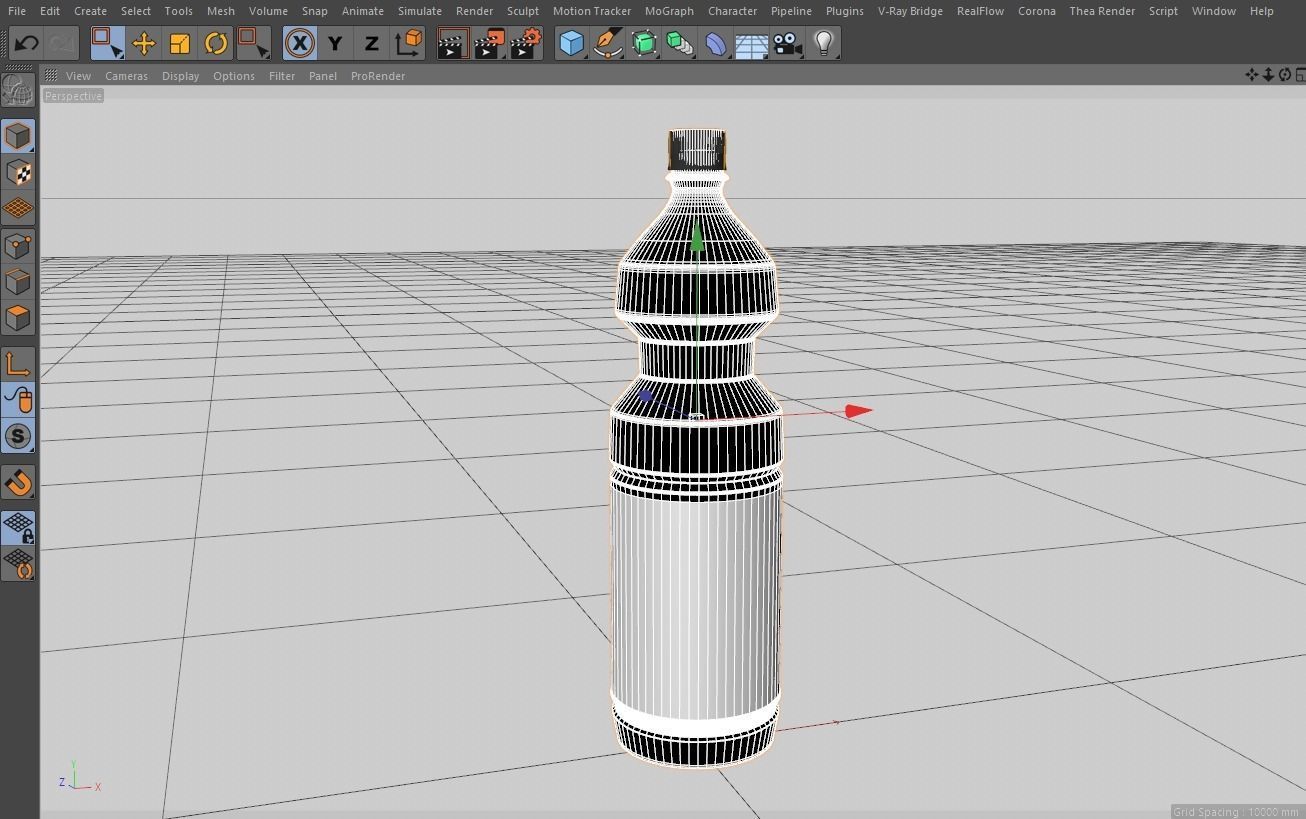Add a Cube primitive object

click(x=571, y=43)
